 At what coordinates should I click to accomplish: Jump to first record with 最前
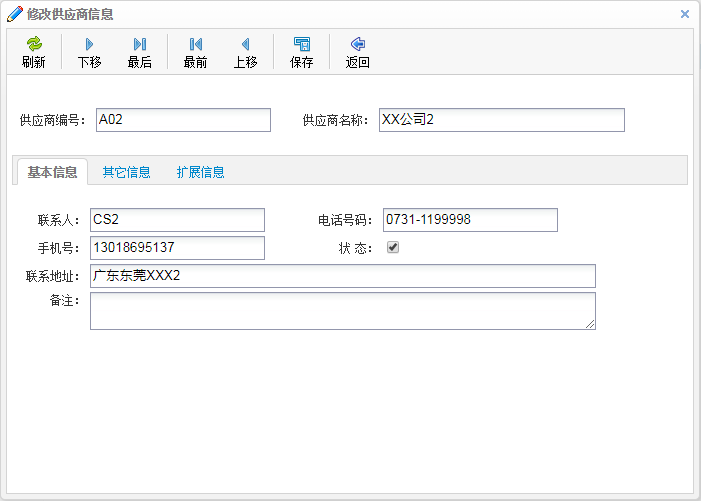[195, 52]
